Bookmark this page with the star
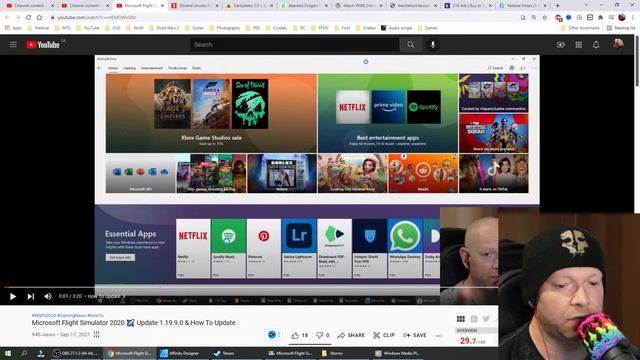Viewport: 640px width, 360px height. [544, 18]
